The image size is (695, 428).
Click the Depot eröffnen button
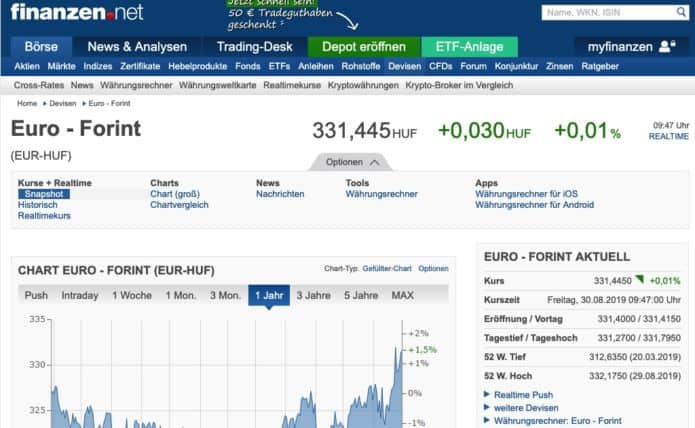click(363, 47)
